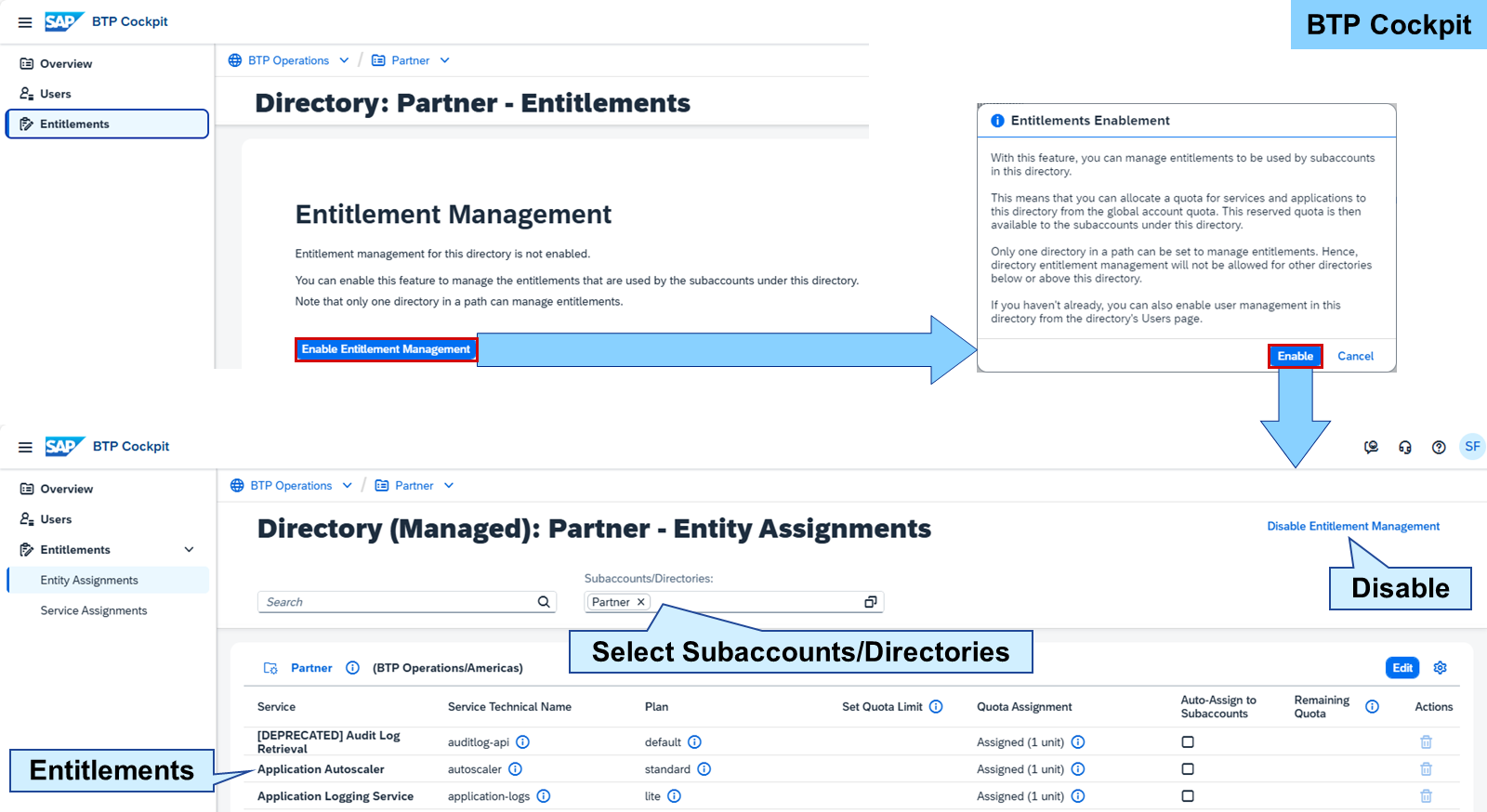Expand BTP Operations breadcrumb dropdown on Entity Assignments page
1487x812 pixels.
[347, 486]
